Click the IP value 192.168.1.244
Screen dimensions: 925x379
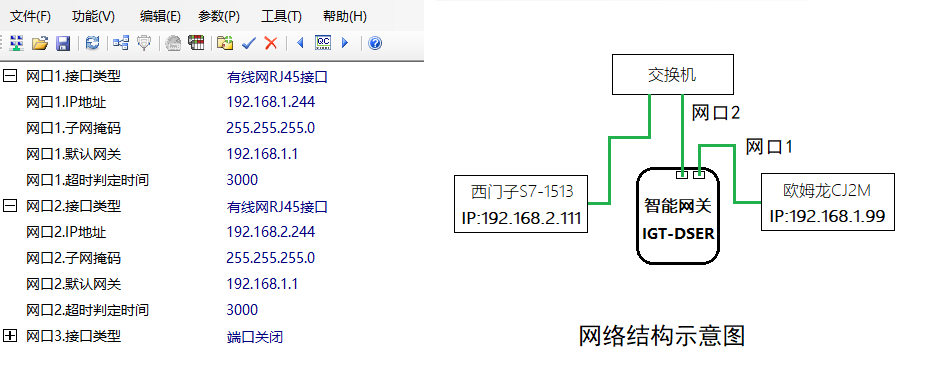coord(271,102)
